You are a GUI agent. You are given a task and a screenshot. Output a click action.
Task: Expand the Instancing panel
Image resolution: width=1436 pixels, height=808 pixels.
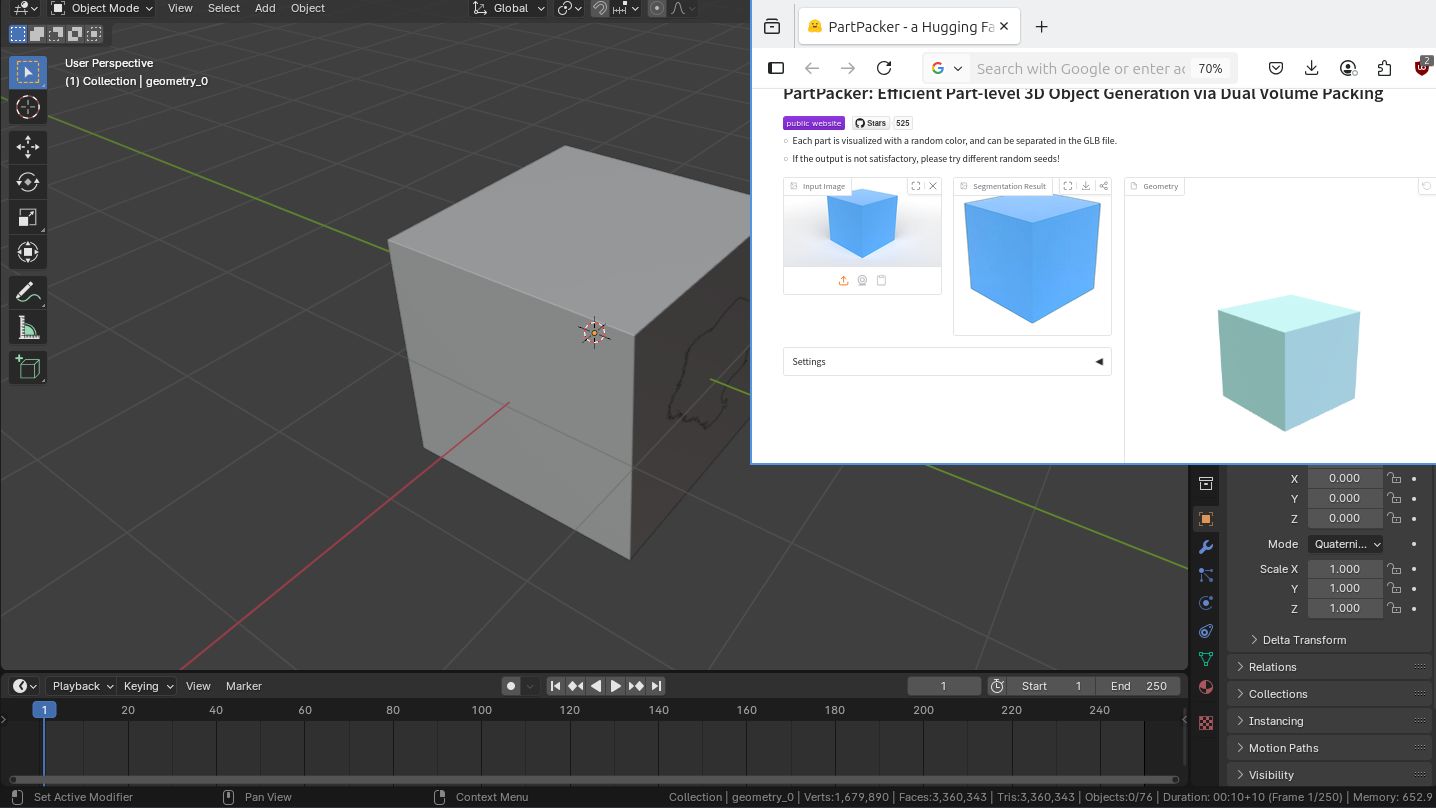[1328, 721]
